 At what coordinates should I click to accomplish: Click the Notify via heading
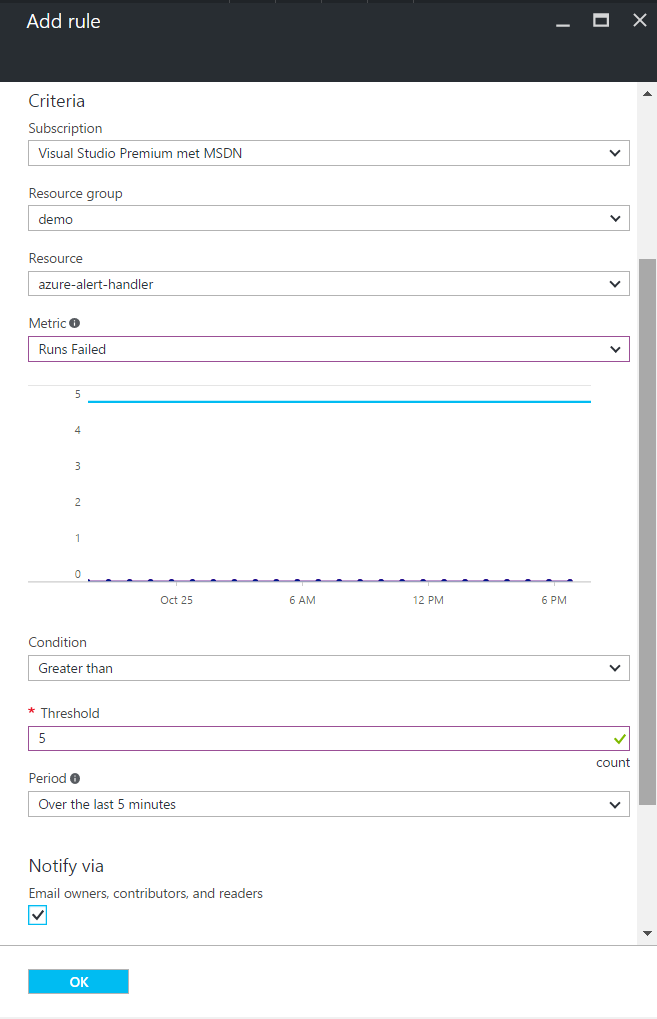[x=66, y=866]
